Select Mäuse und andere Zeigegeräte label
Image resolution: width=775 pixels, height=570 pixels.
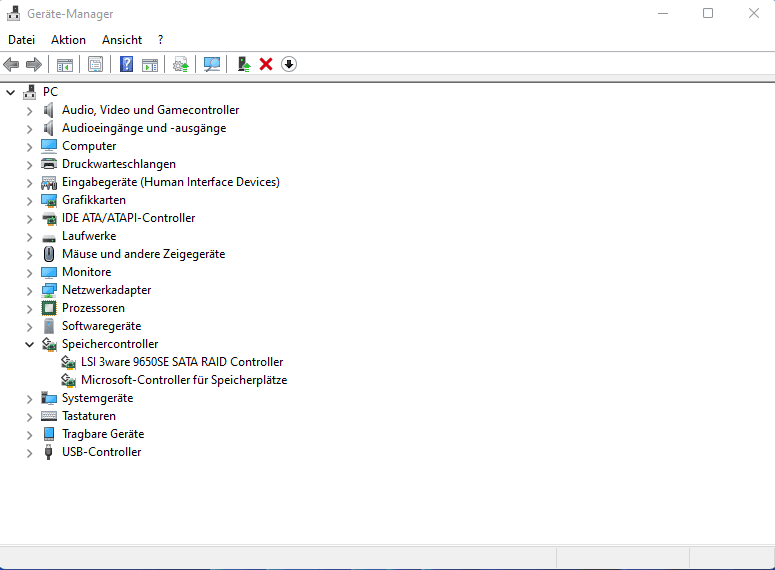pyautogui.click(x=143, y=254)
